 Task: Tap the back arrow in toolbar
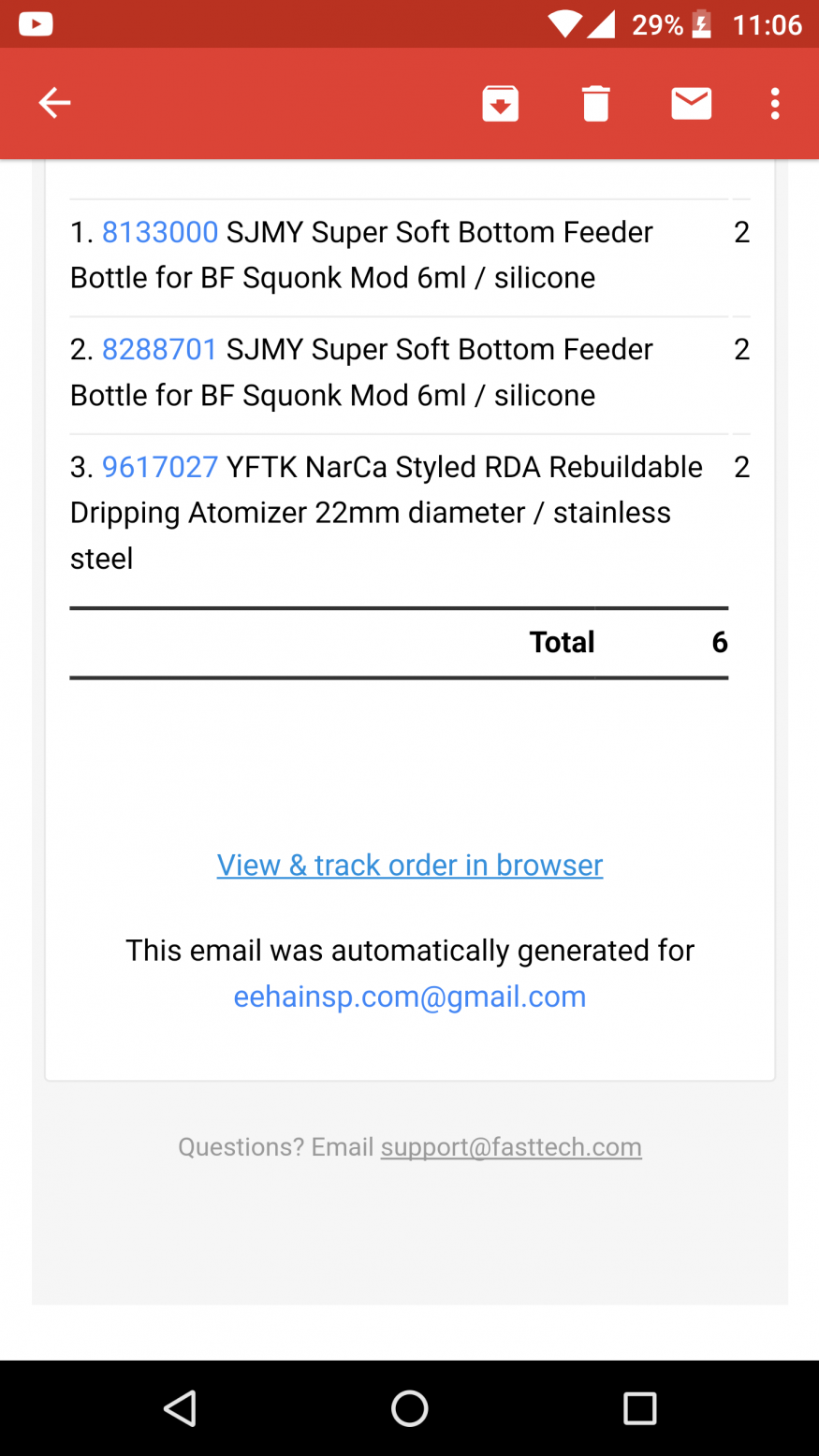point(54,103)
